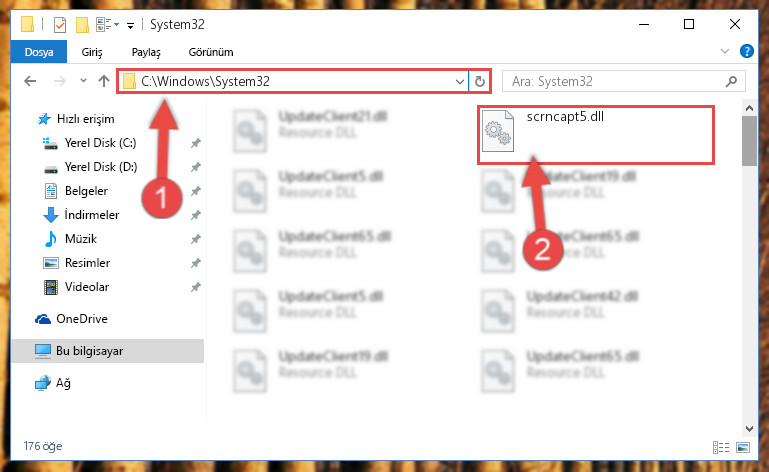Viewport: 769px width, 472px height.
Task: Click the Back navigation arrow
Action: pos(30,81)
